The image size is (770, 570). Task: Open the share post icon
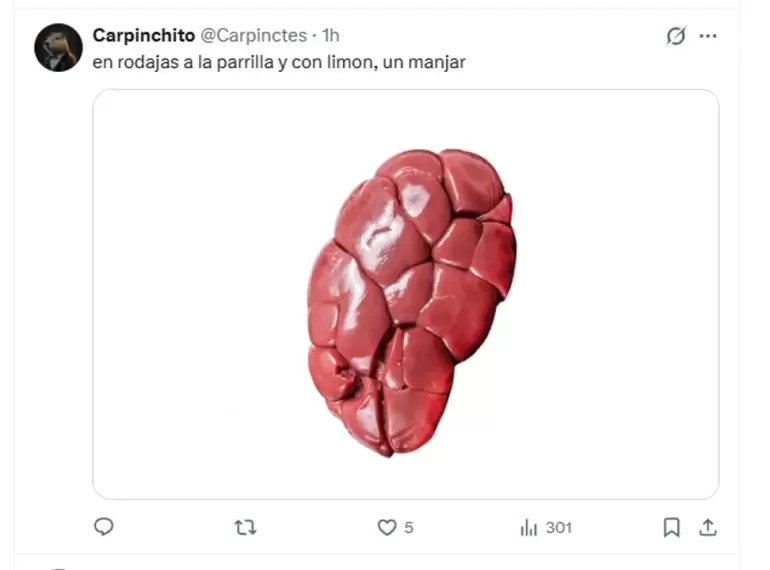point(708,527)
